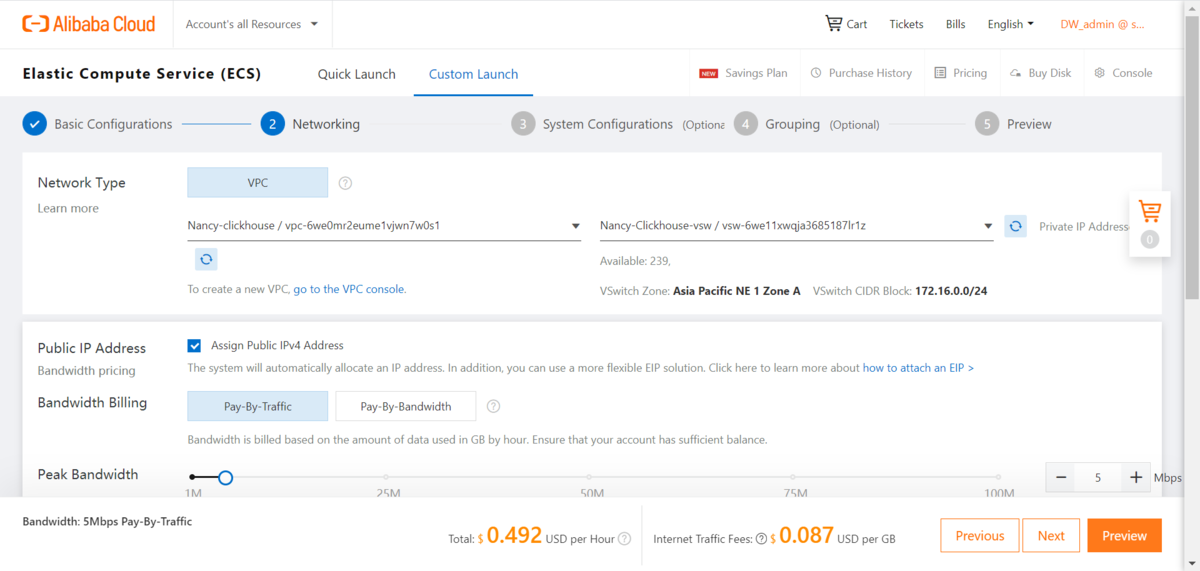This screenshot has width=1200, height=571.
Task: Click the peak bandwidth slider handle
Action: coord(225,478)
